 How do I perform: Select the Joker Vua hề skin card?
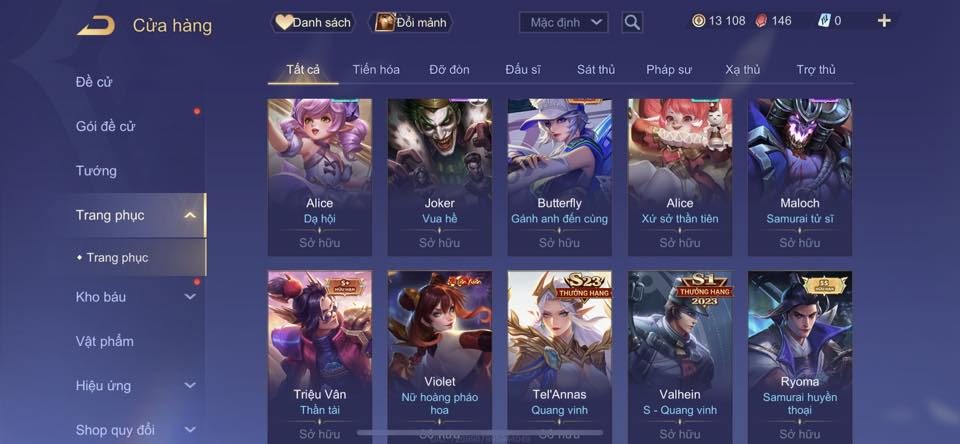coord(440,177)
